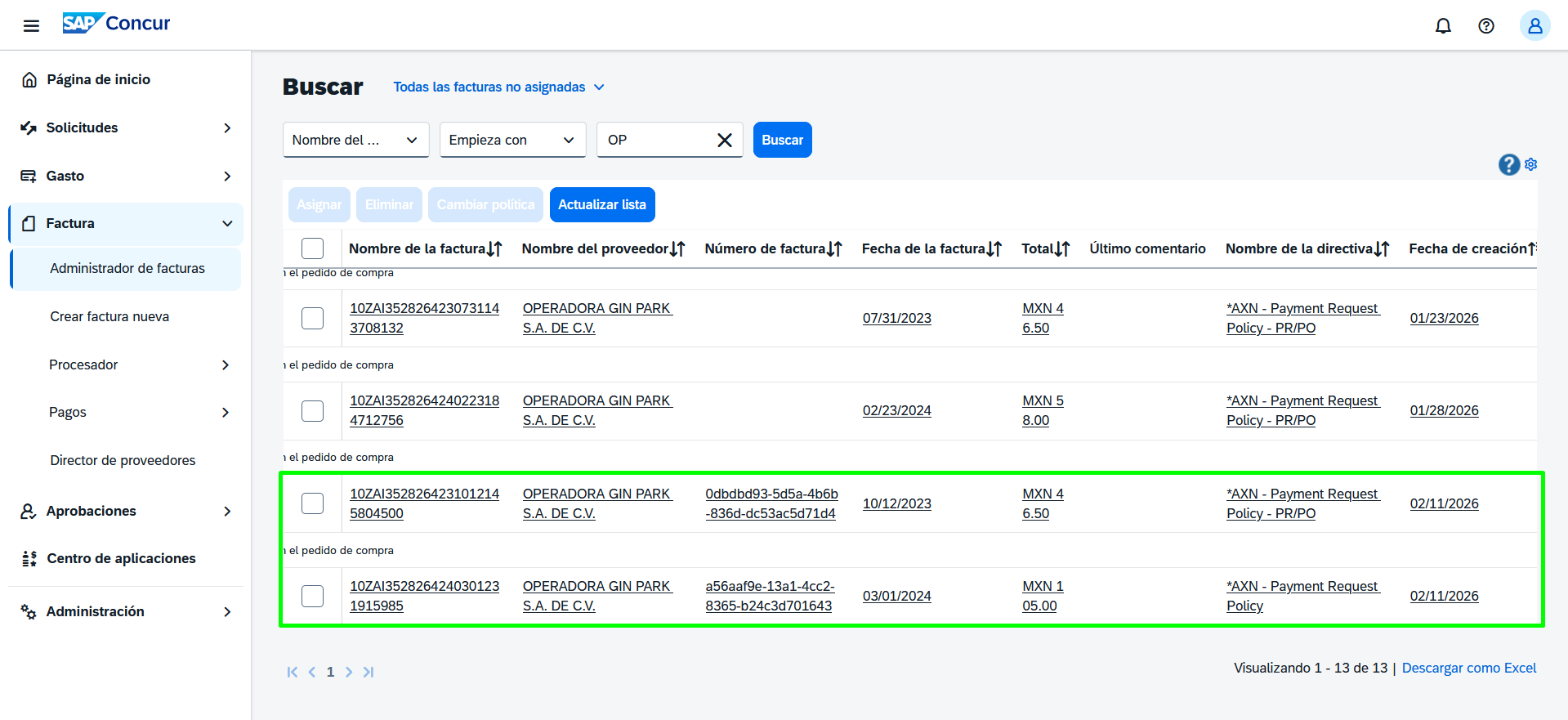Screen dimensions: 1568x720
Task: Expand the 'Todas las facturas no asignadas' dropdown
Action: pyautogui.click(x=498, y=87)
